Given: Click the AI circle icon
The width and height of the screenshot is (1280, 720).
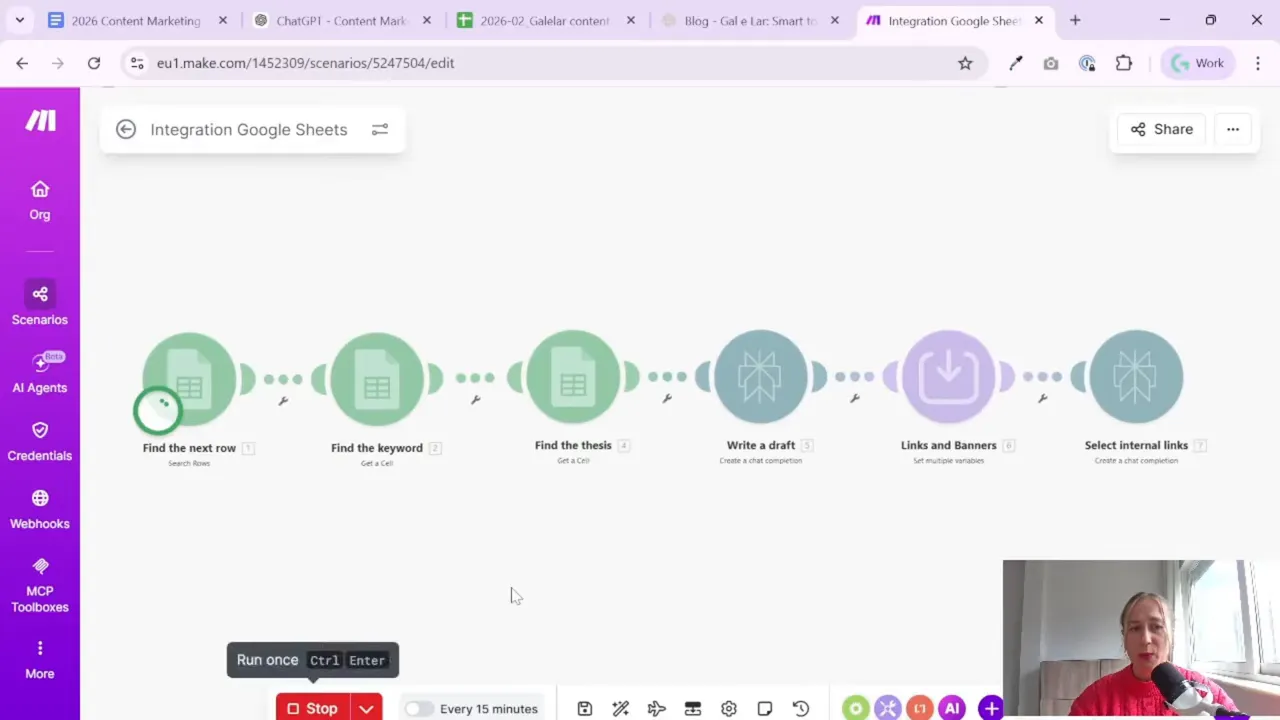Looking at the screenshot, I should 952,709.
